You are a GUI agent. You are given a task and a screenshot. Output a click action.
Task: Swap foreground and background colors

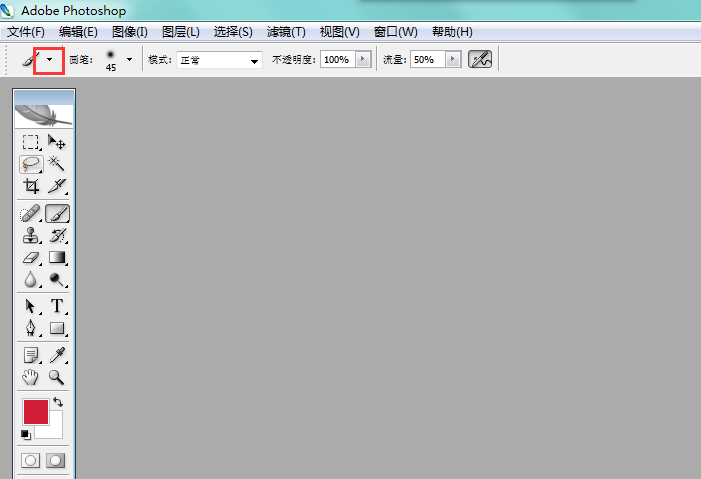point(58,402)
